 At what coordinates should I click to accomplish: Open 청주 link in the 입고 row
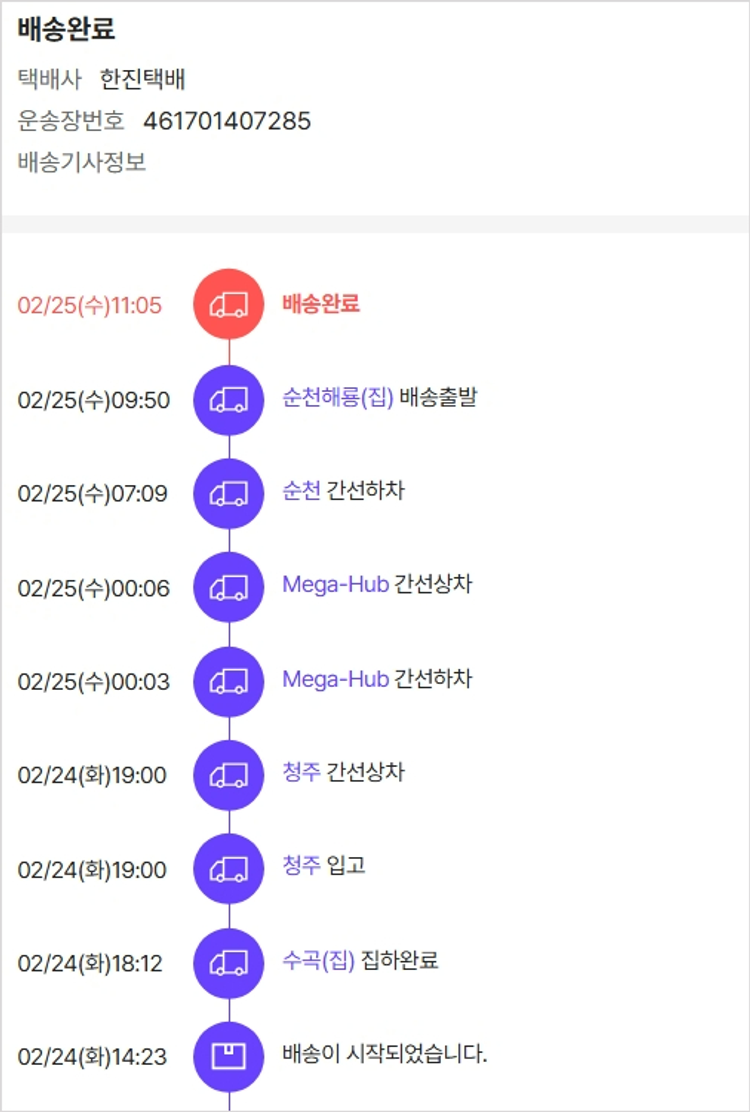302,866
